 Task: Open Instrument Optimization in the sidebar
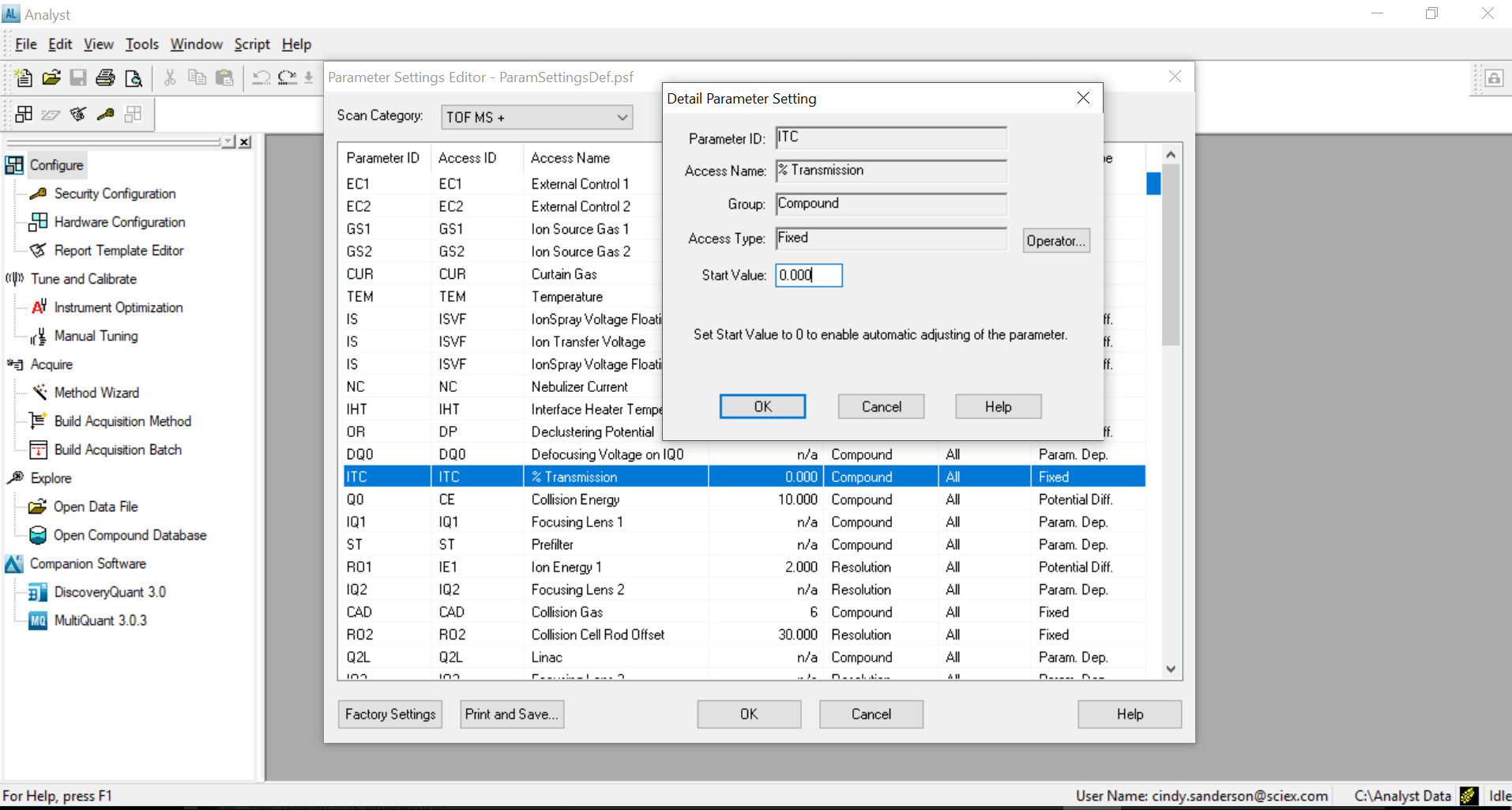[118, 307]
